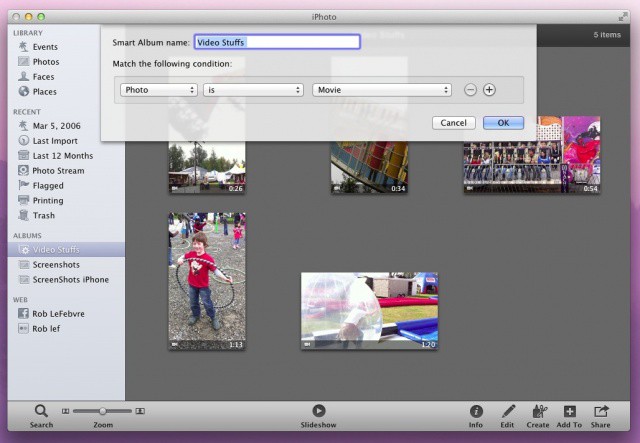The height and width of the screenshot is (443, 640).
Task: Start the Slideshow playback
Action: point(318,411)
